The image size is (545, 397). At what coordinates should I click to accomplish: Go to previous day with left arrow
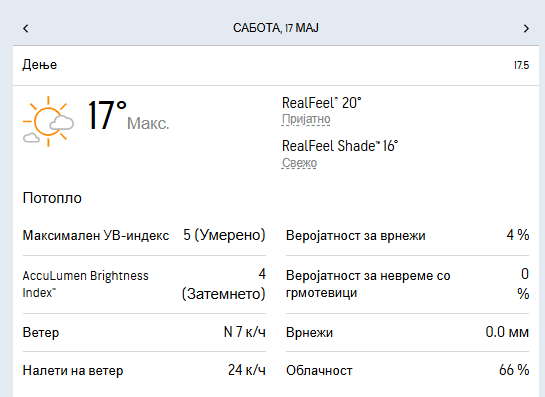[x=26, y=28]
